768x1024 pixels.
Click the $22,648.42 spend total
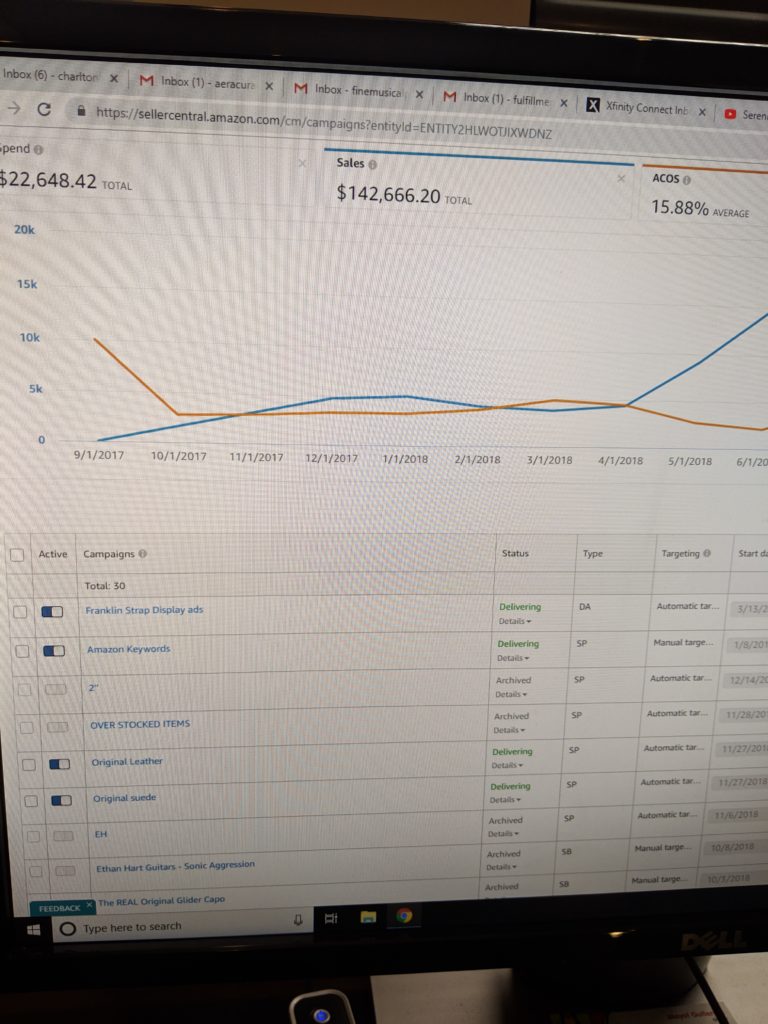[48, 180]
